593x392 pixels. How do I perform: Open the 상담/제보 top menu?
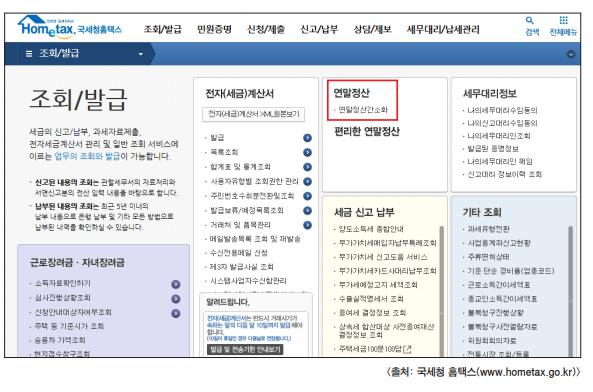372,29
